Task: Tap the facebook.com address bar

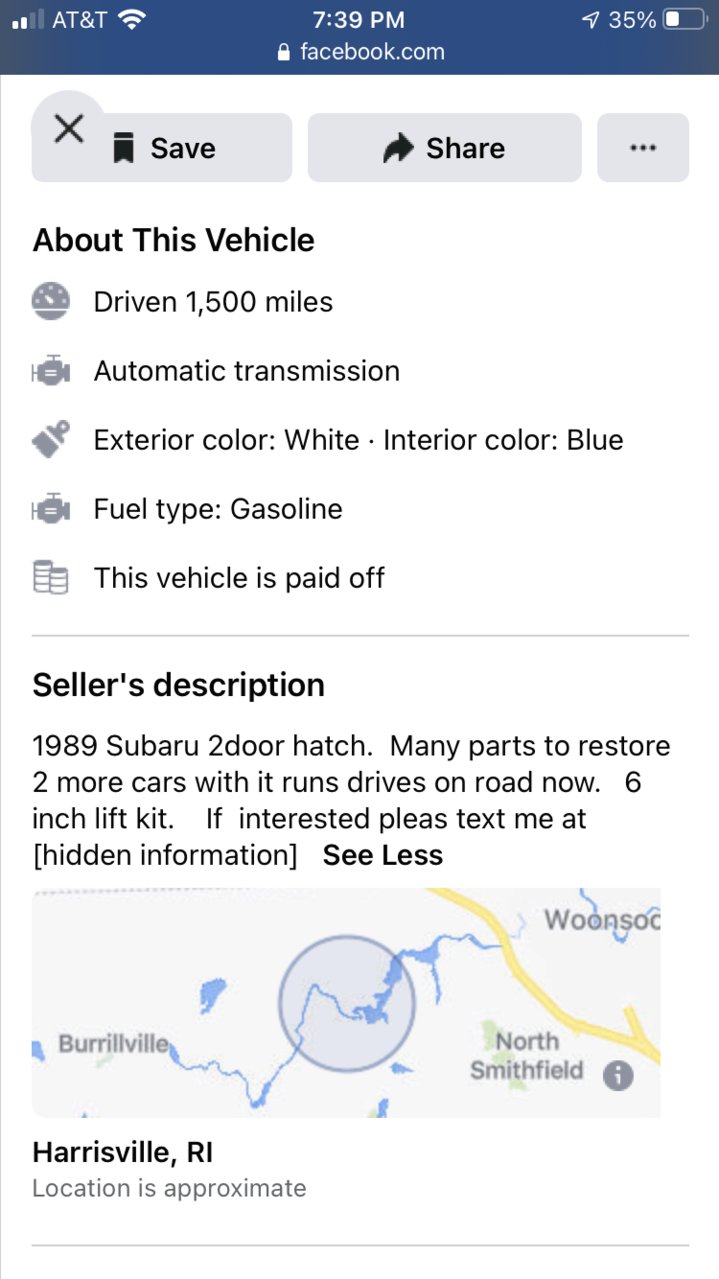Action: (360, 52)
